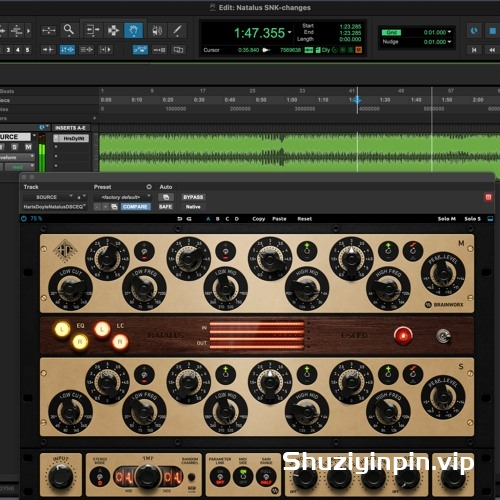Toggle the EQ R yellow lamp button
The width and height of the screenshot is (500, 500).
tap(80, 342)
